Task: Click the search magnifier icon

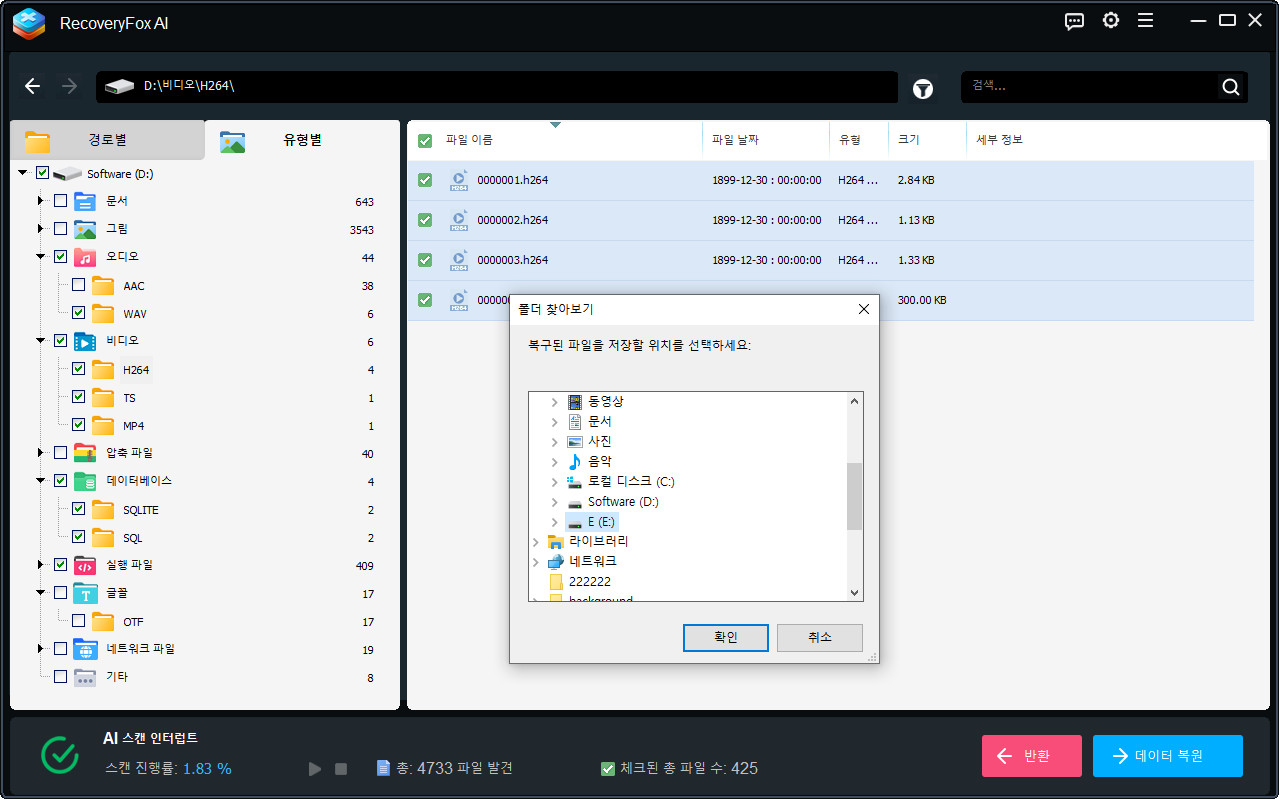Action: click(x=1230, y=87)
